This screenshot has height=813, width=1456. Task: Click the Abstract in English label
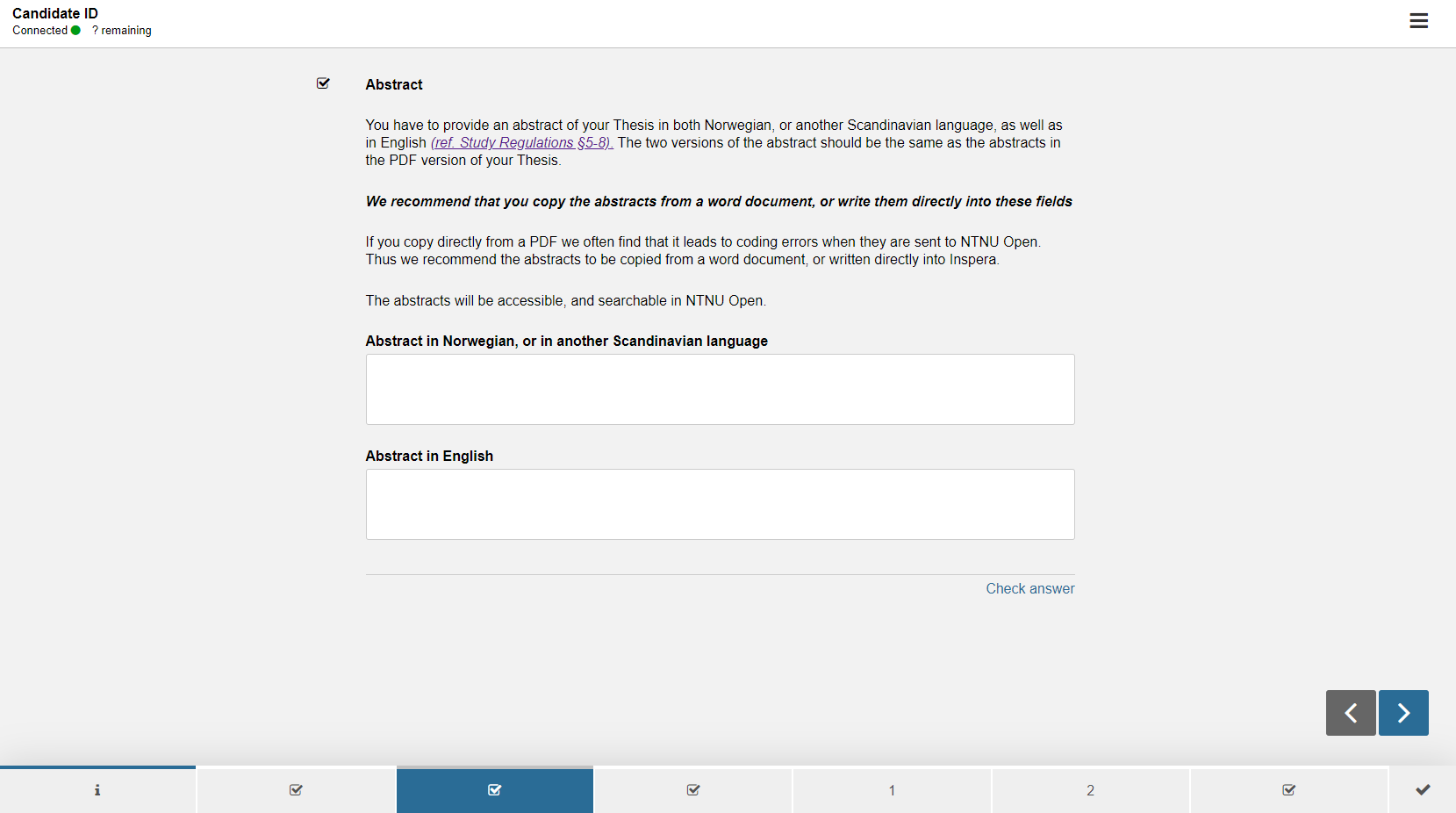click(x=429, y=456)
